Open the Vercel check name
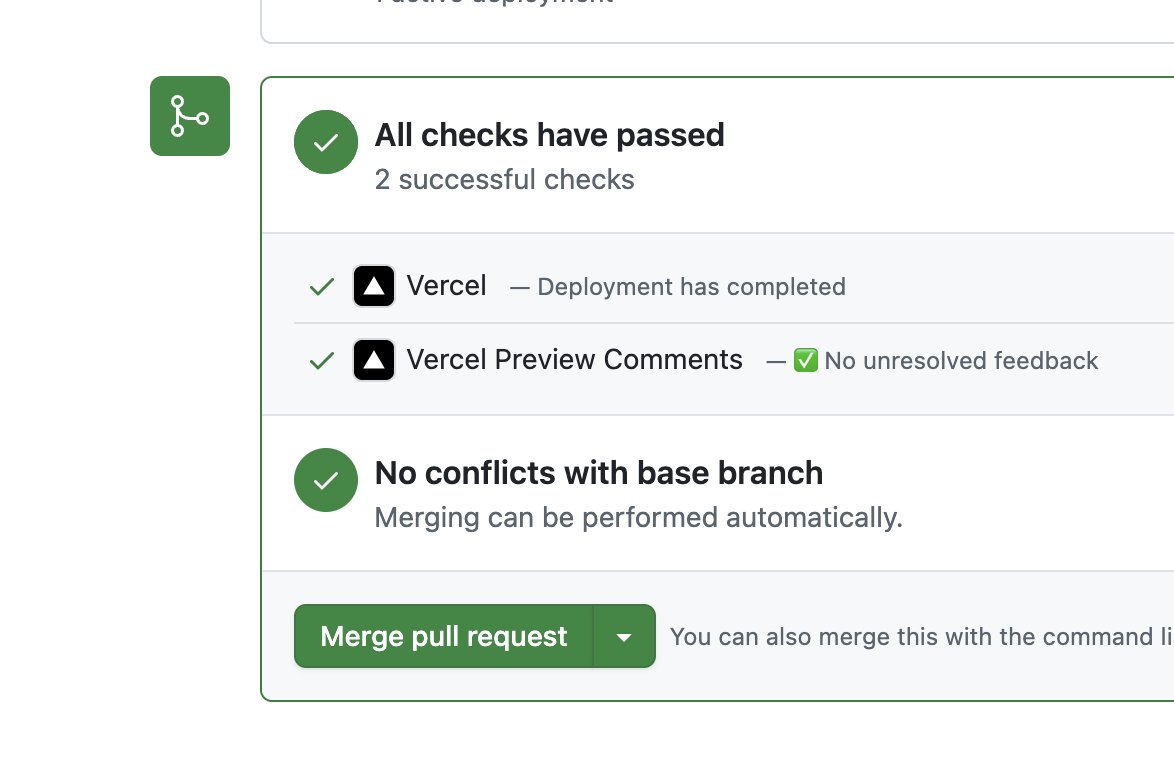The height and width of the screenshot is (780, 1174). 446,285
